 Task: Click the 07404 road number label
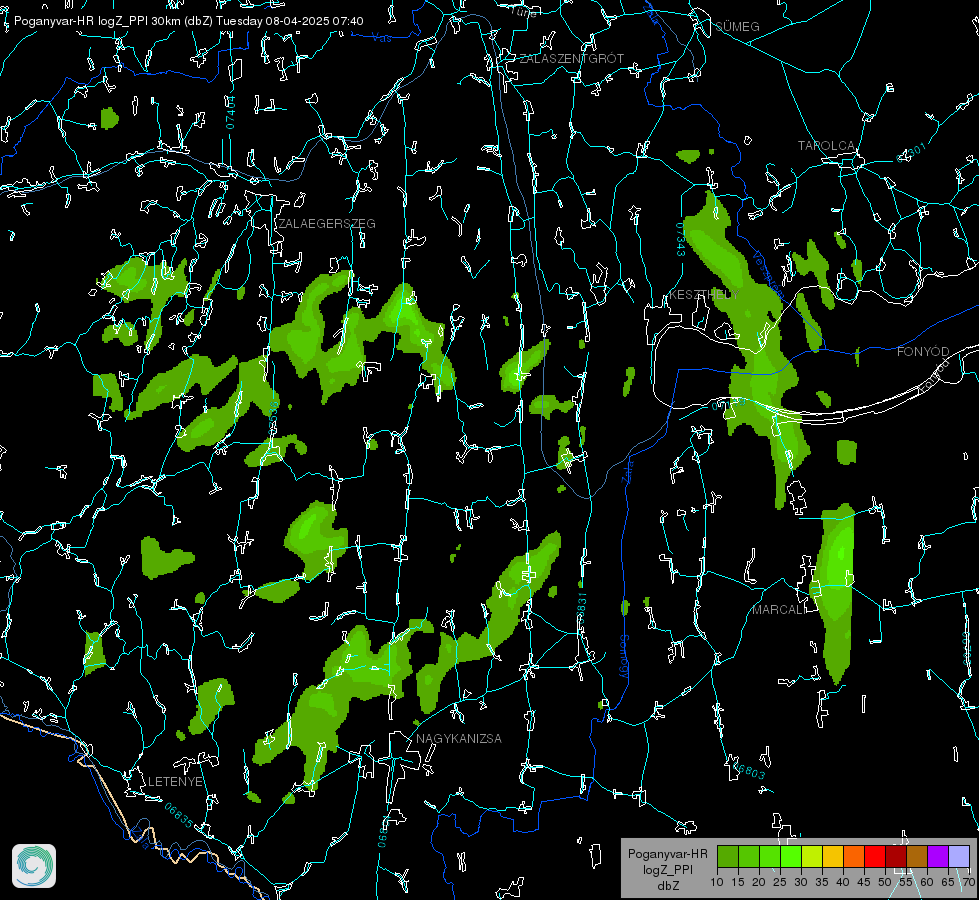[230, 112]
